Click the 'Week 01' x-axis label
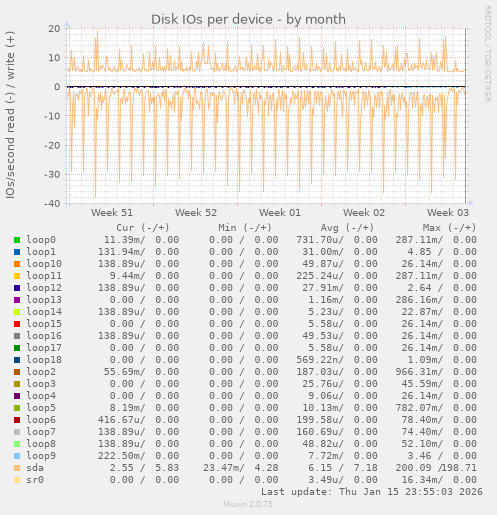This screenshot has height=515, width=497. [x=280, y=213]
